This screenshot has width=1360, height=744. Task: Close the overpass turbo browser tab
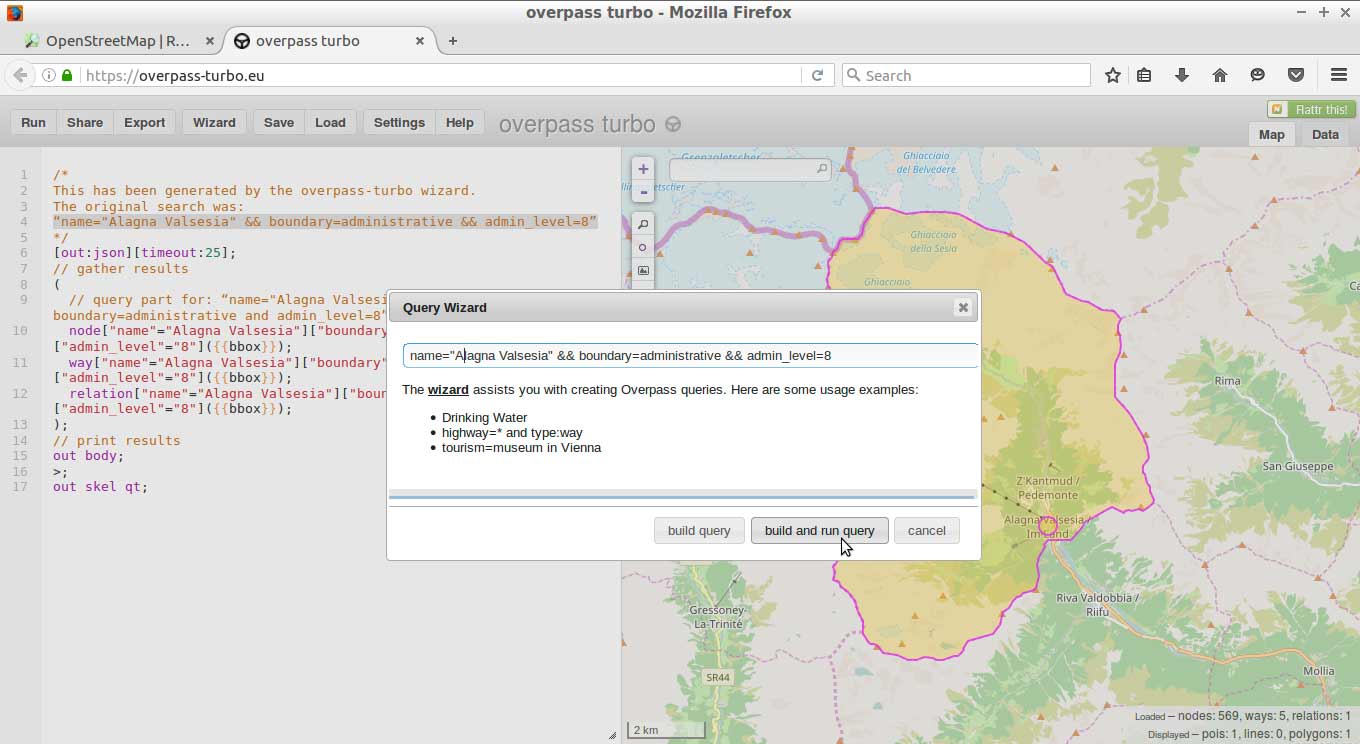(420, 41)
